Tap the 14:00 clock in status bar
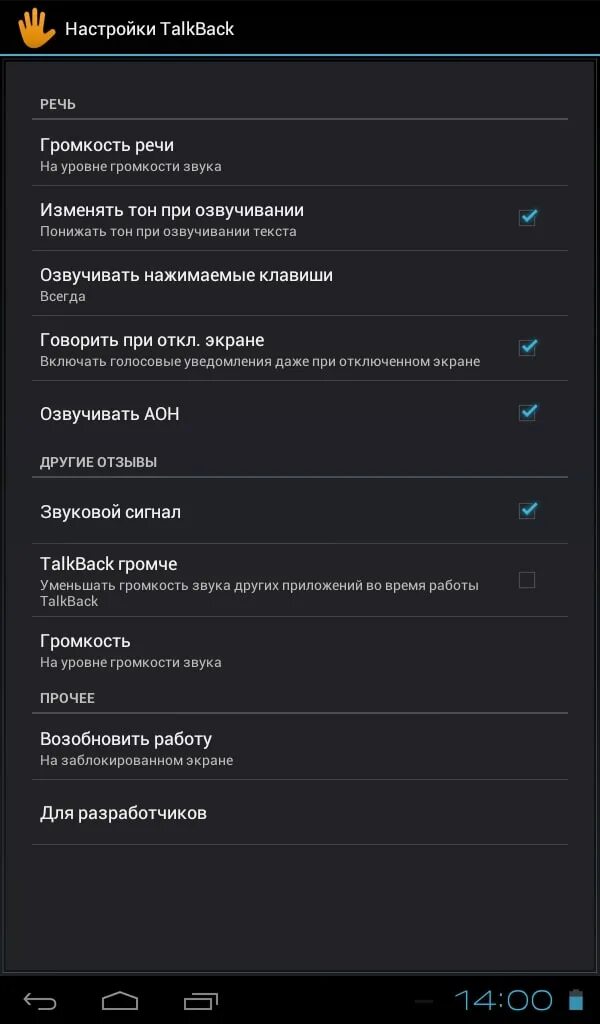Viewport: 600px width, 1024px height. tap(503, 1000)
